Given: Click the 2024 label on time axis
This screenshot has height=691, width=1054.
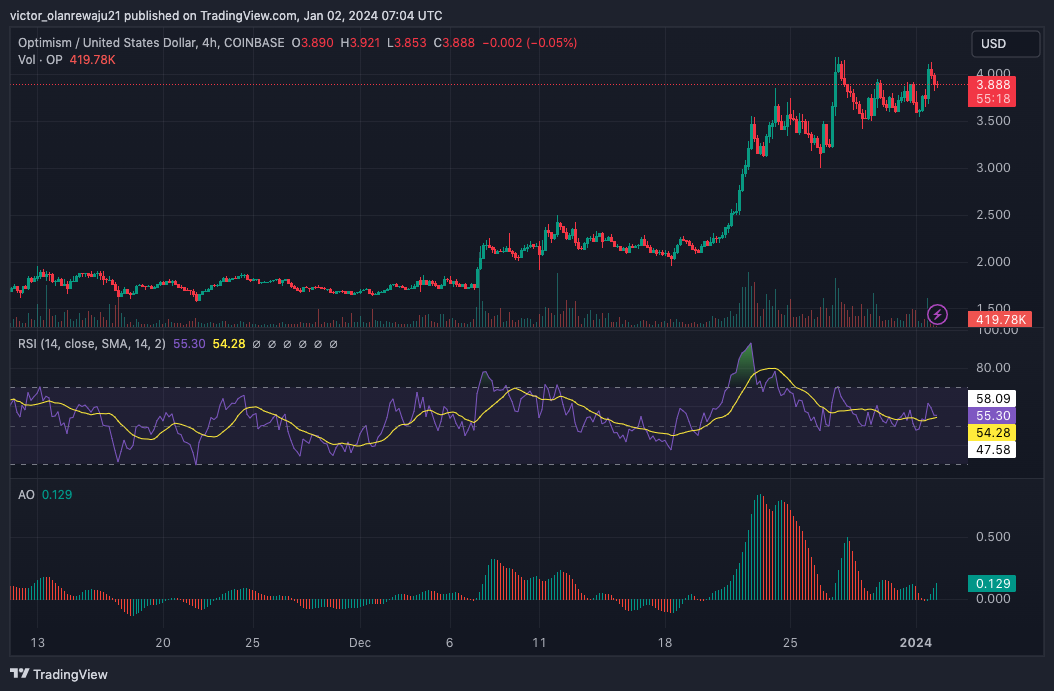Looking at the screenshot, I should pyautogui.click(x=916, y=643).
